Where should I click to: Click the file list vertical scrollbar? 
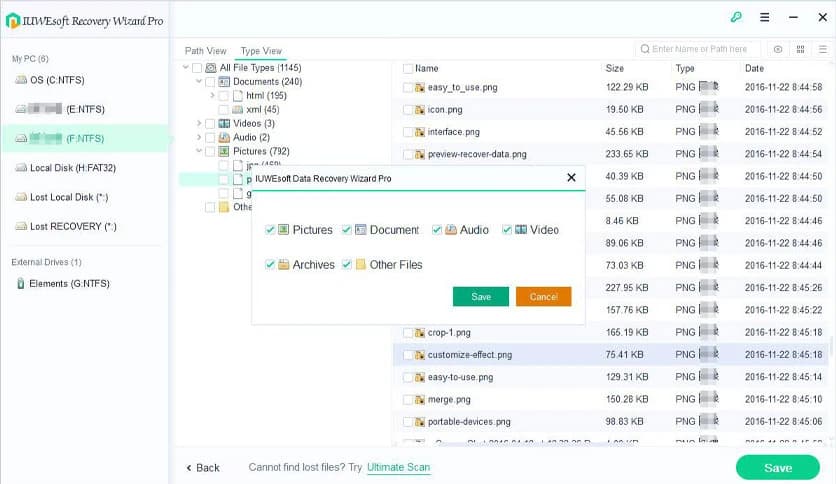(831, 346)
